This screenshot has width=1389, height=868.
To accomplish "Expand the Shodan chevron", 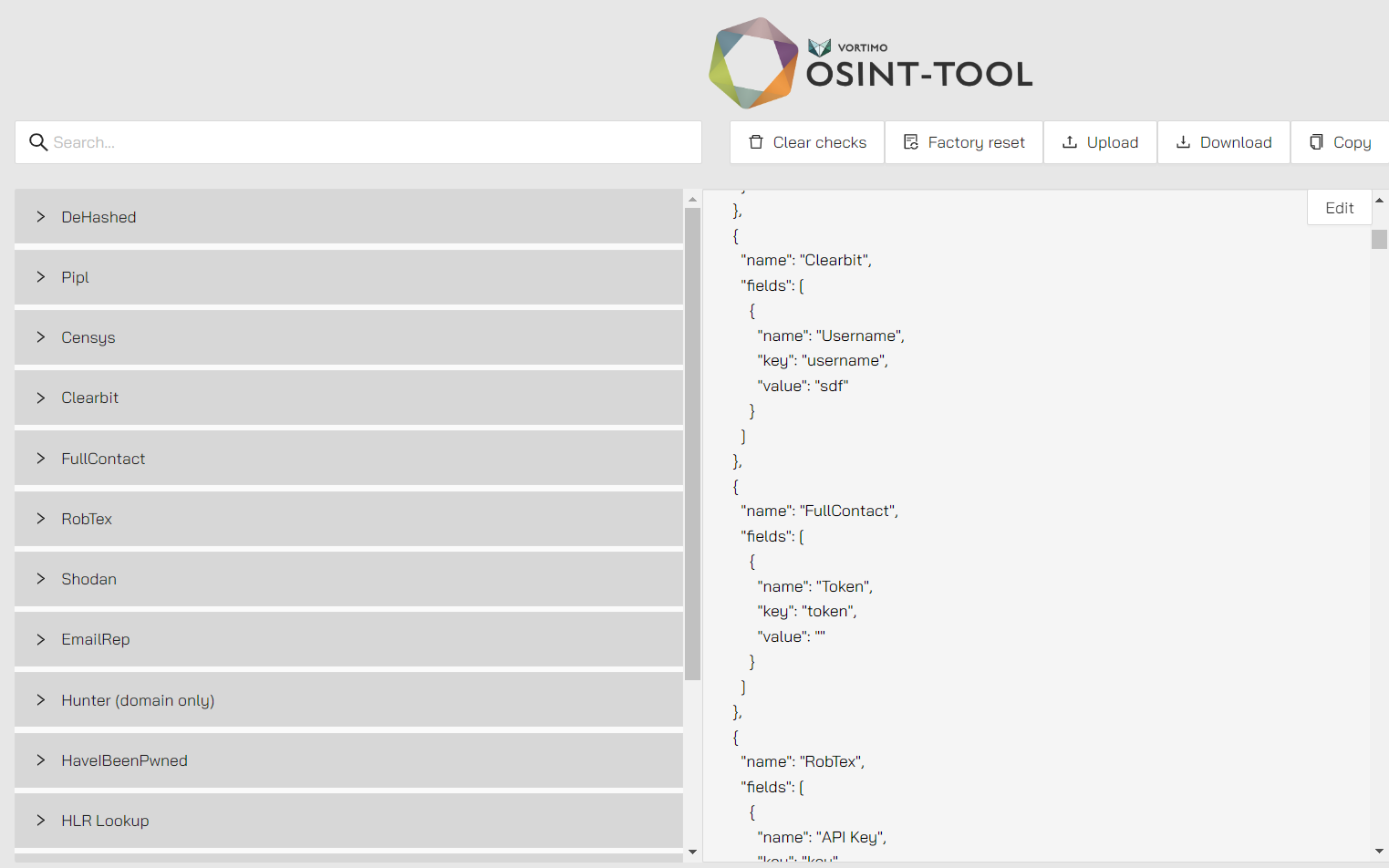I will tap(41, 579).
